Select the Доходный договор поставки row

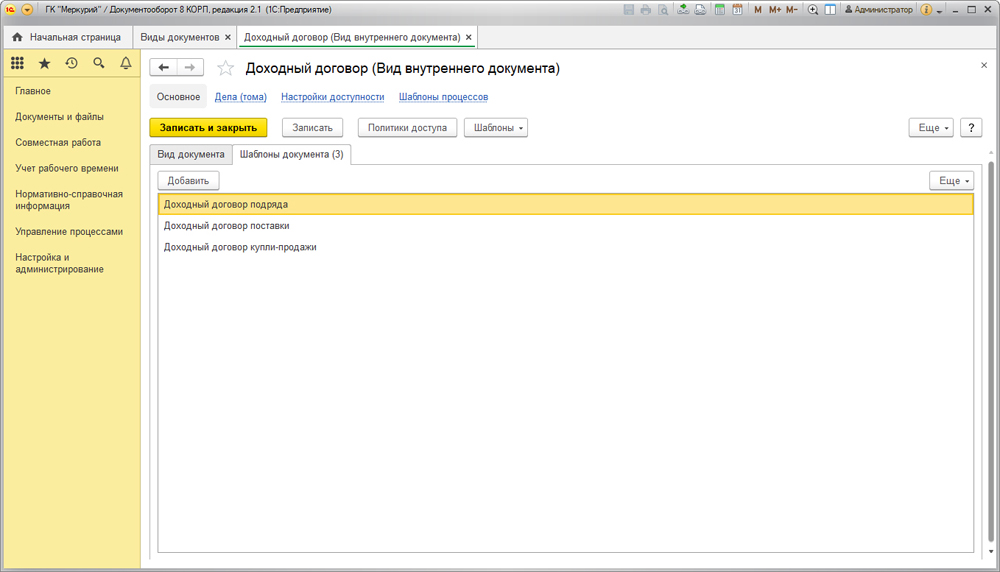coord(227,225)
